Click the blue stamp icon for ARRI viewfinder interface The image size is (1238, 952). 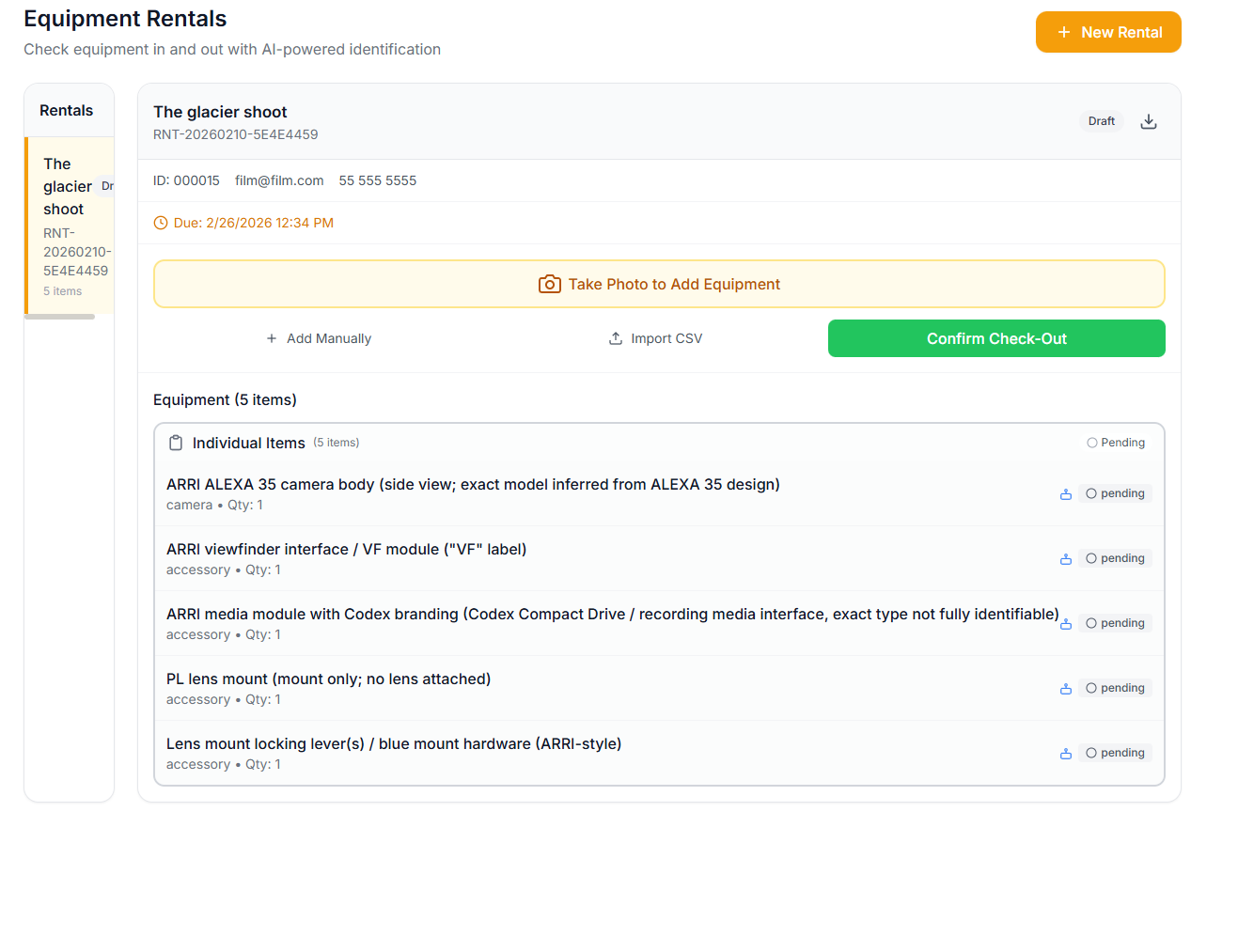[x=1066, y=559]
